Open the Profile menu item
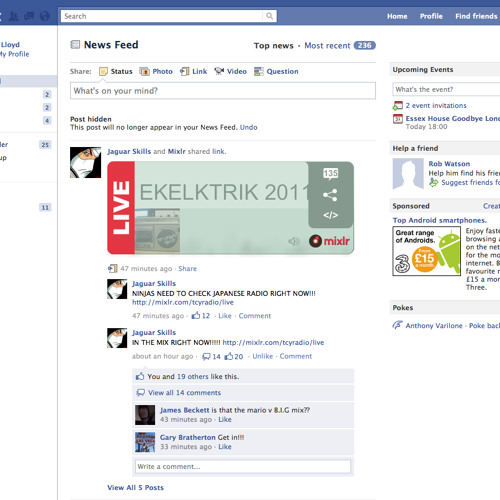 [431, 16]
